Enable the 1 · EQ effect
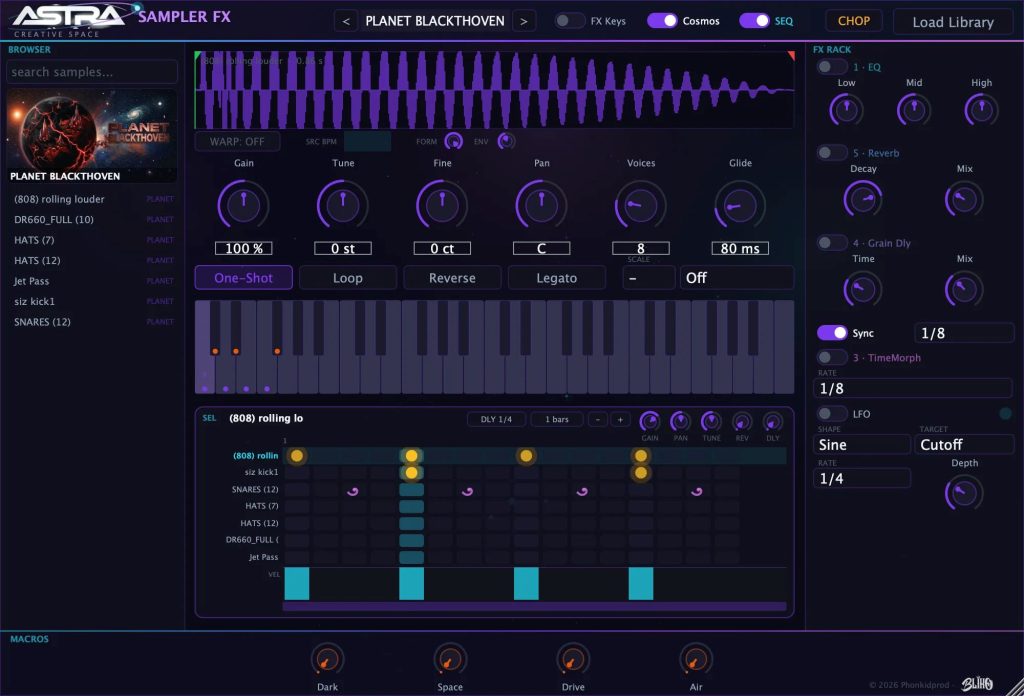The image size is (1024, 696). [x=831, y=67]
